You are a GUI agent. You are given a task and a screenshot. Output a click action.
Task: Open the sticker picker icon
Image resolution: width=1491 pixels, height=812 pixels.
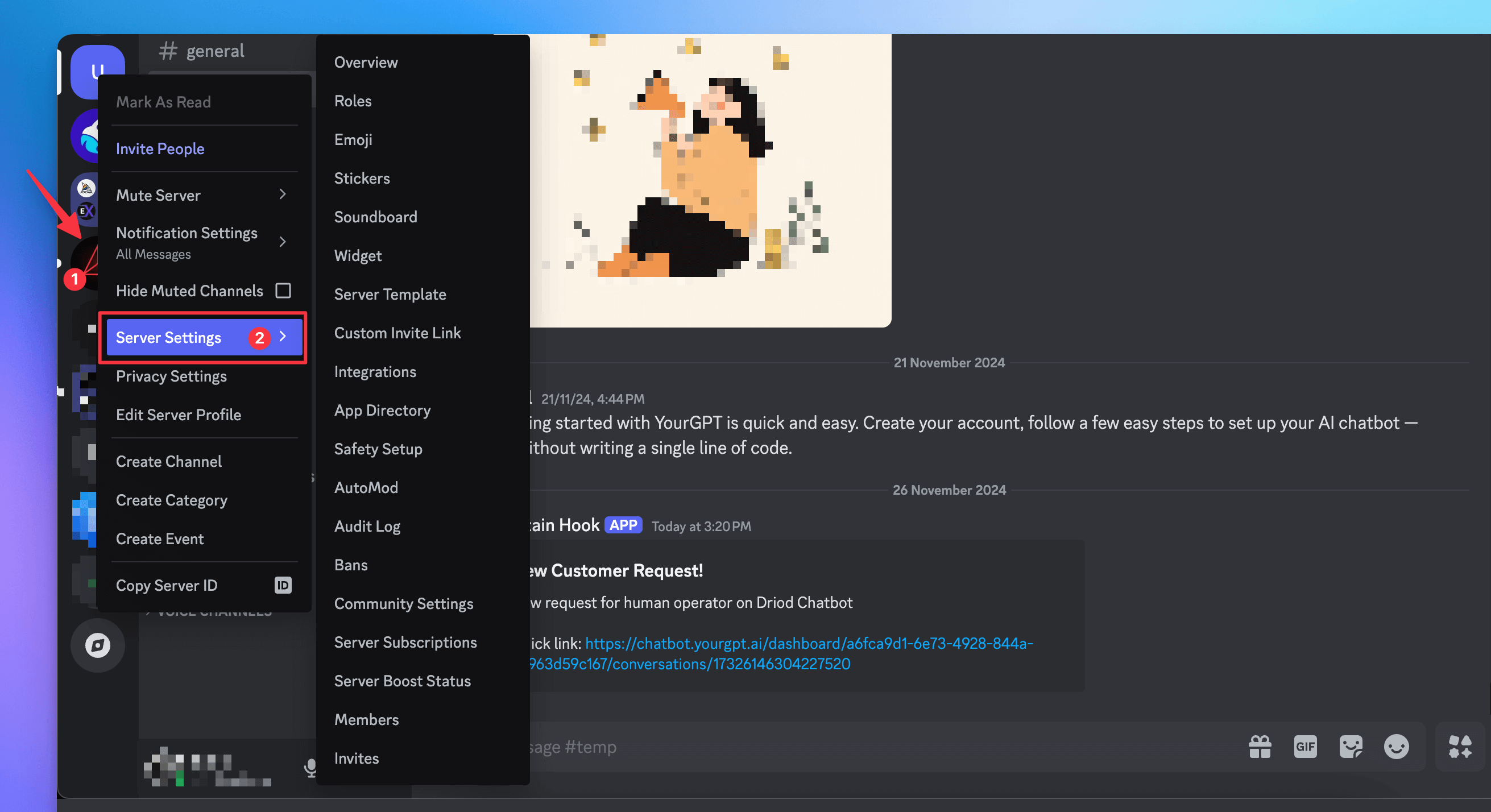pos(1351,746)
